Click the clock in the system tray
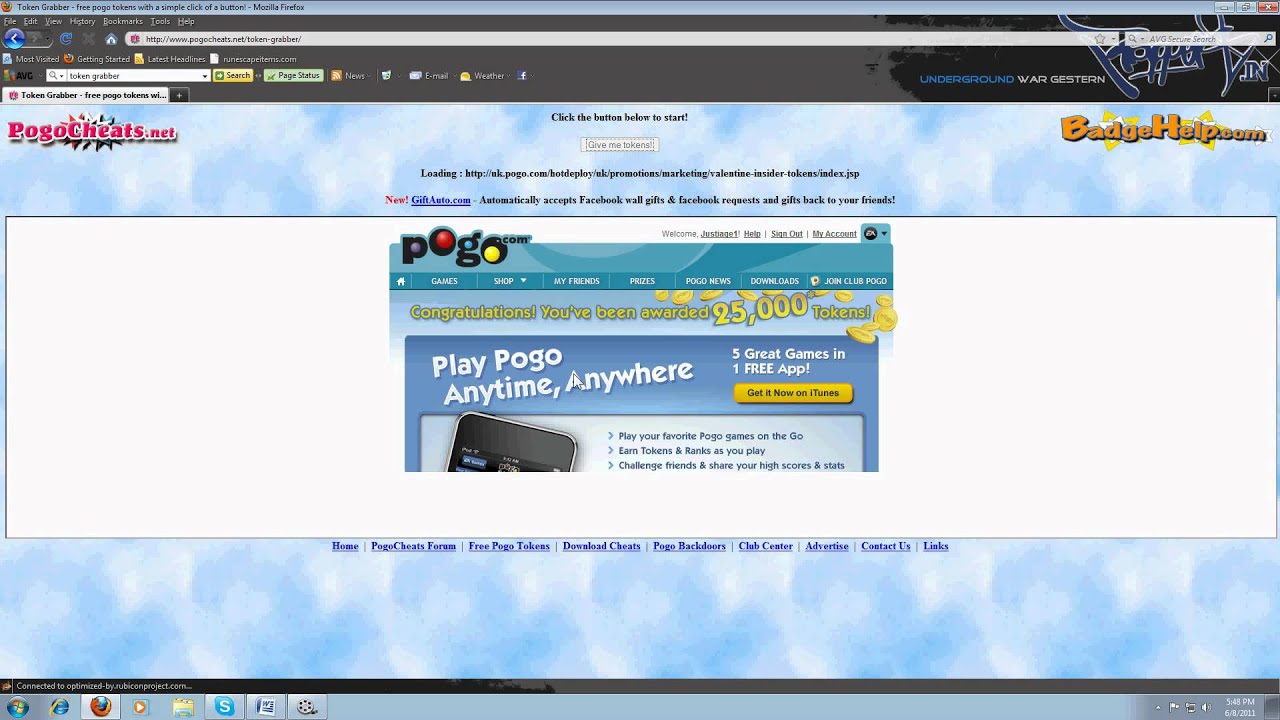 [1240, 707]
